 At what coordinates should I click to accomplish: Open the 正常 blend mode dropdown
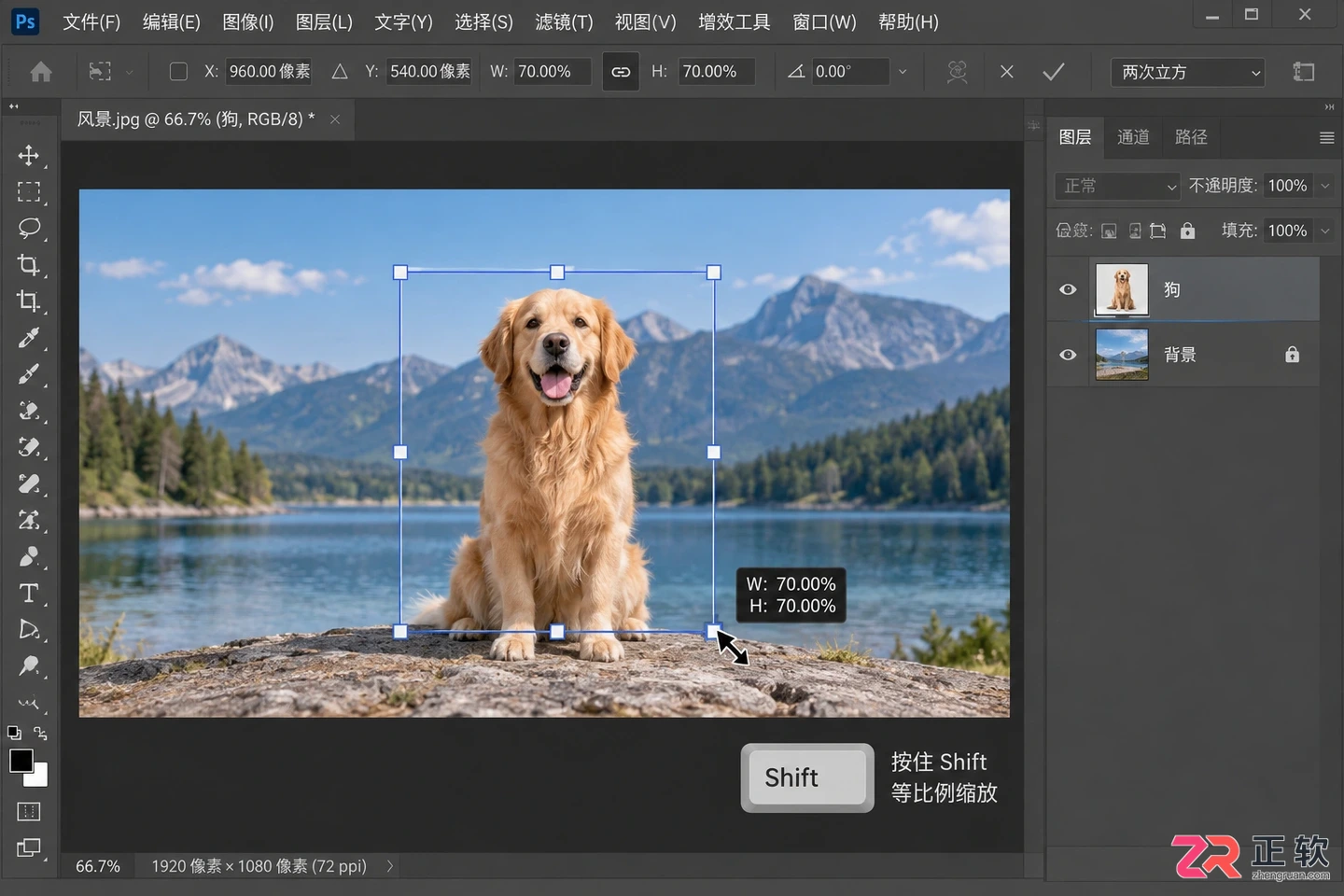click(1117, 186)
